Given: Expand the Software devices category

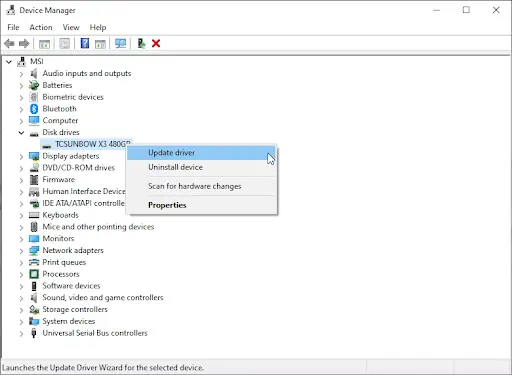Looking at the screenshot, I should [x=21, y=286].
